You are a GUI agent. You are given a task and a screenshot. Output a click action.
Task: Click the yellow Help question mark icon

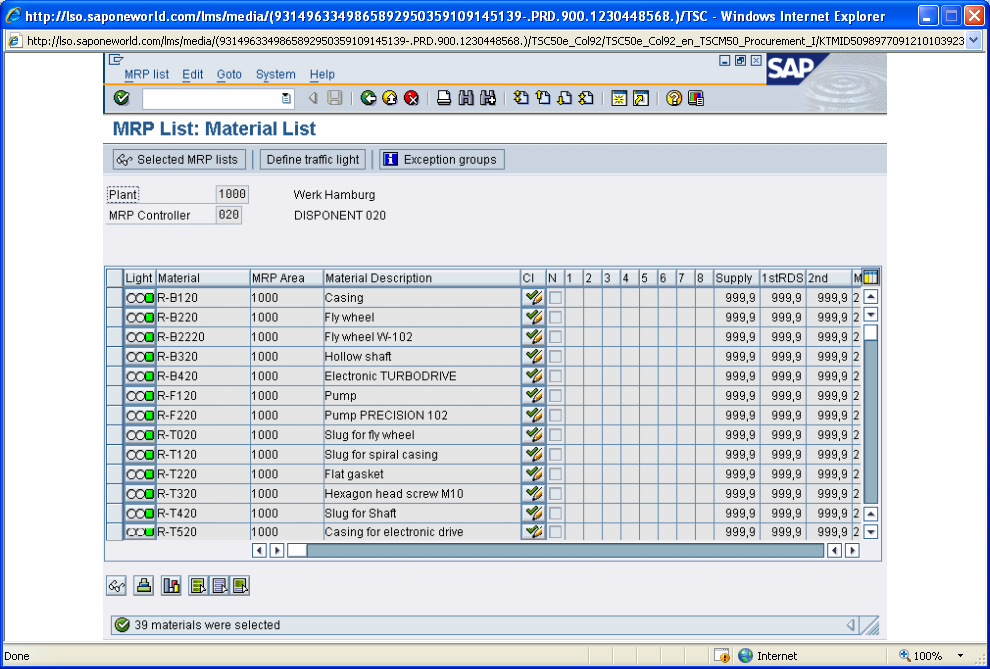click(674, 98)
